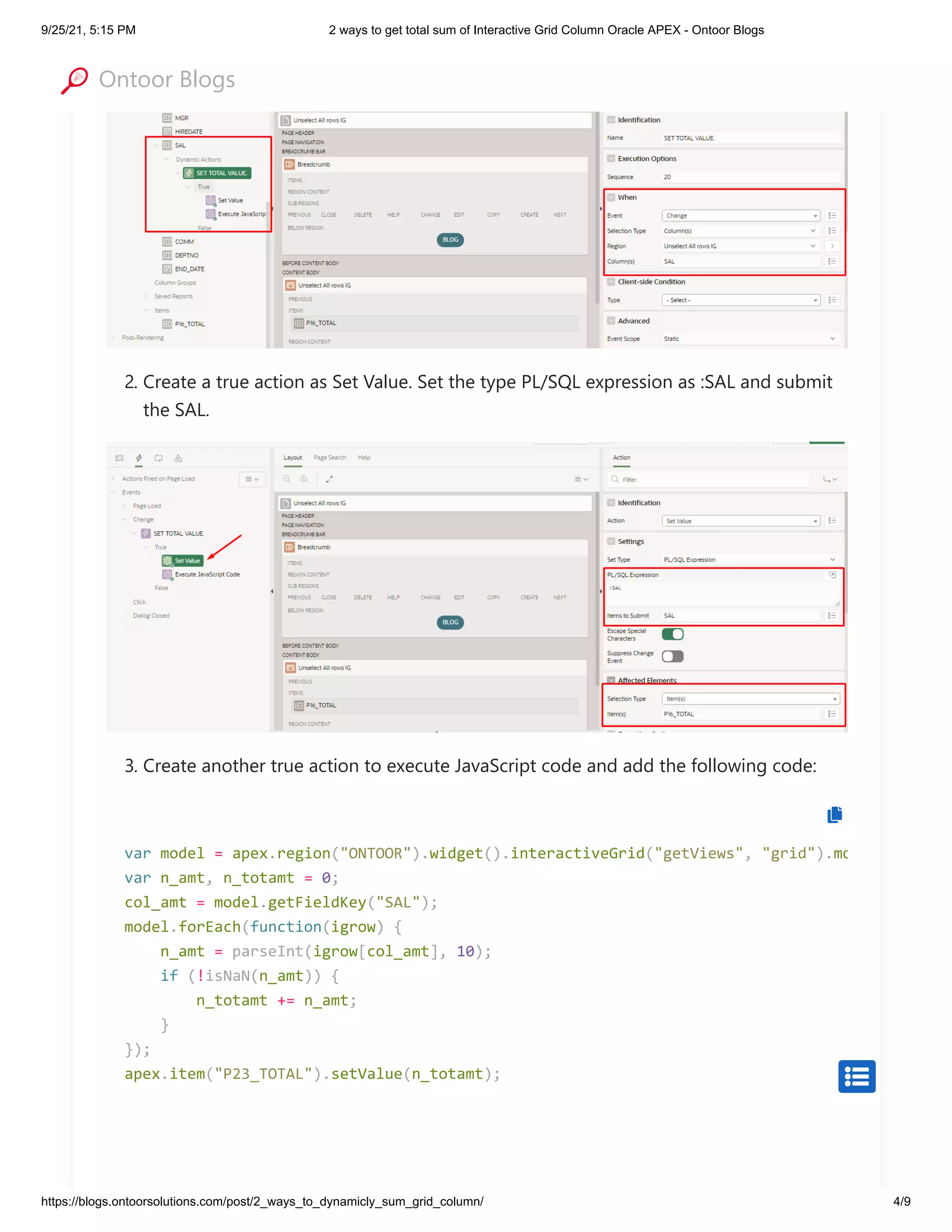Switch to the Layout tab
The height and width of the screenshot is (1232, 952).
click(292, 457)
